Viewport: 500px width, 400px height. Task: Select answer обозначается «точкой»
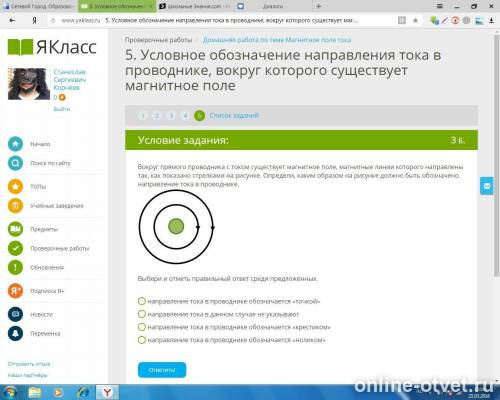coord(142,301)
